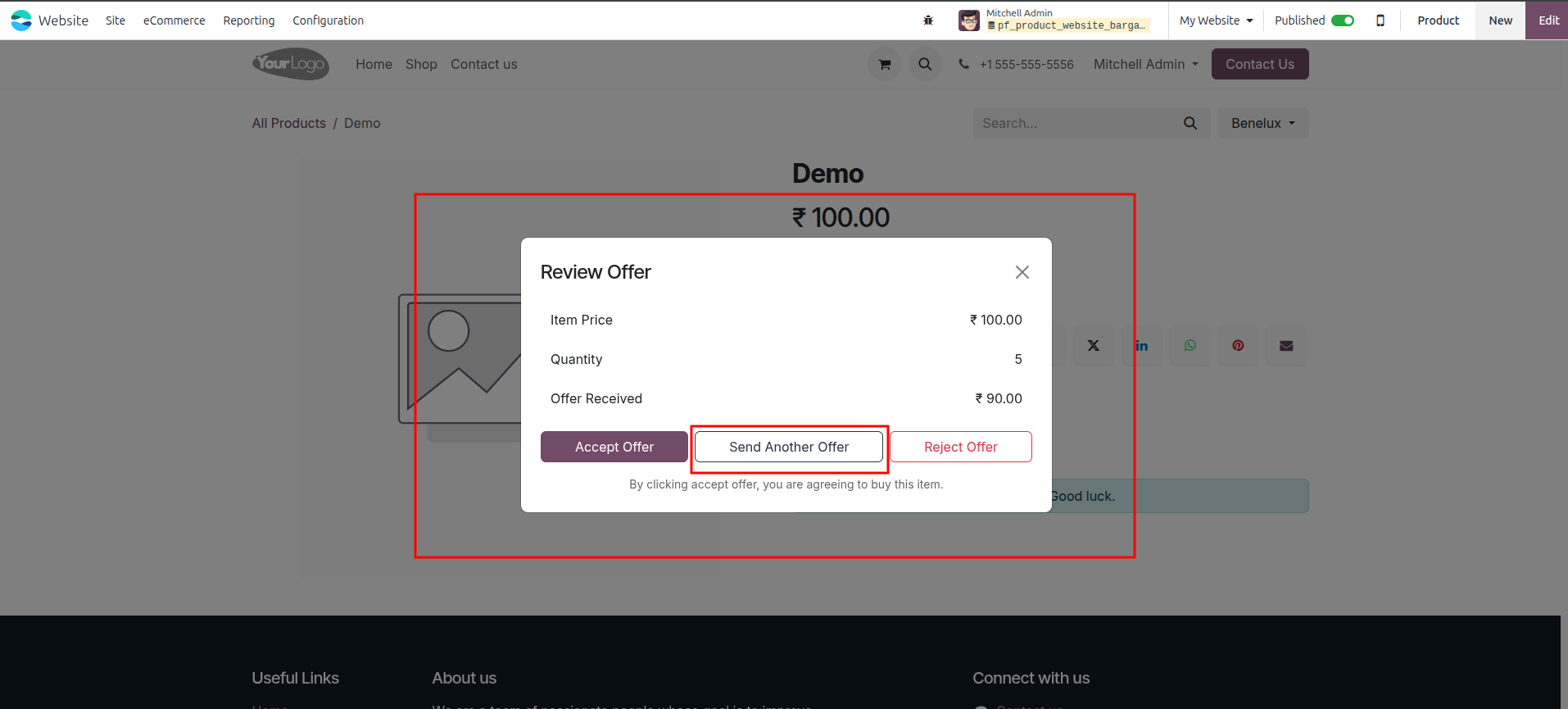Click Send Another Offer button
The height and width of the screenshot is (709, 1568).
[789, 447]
